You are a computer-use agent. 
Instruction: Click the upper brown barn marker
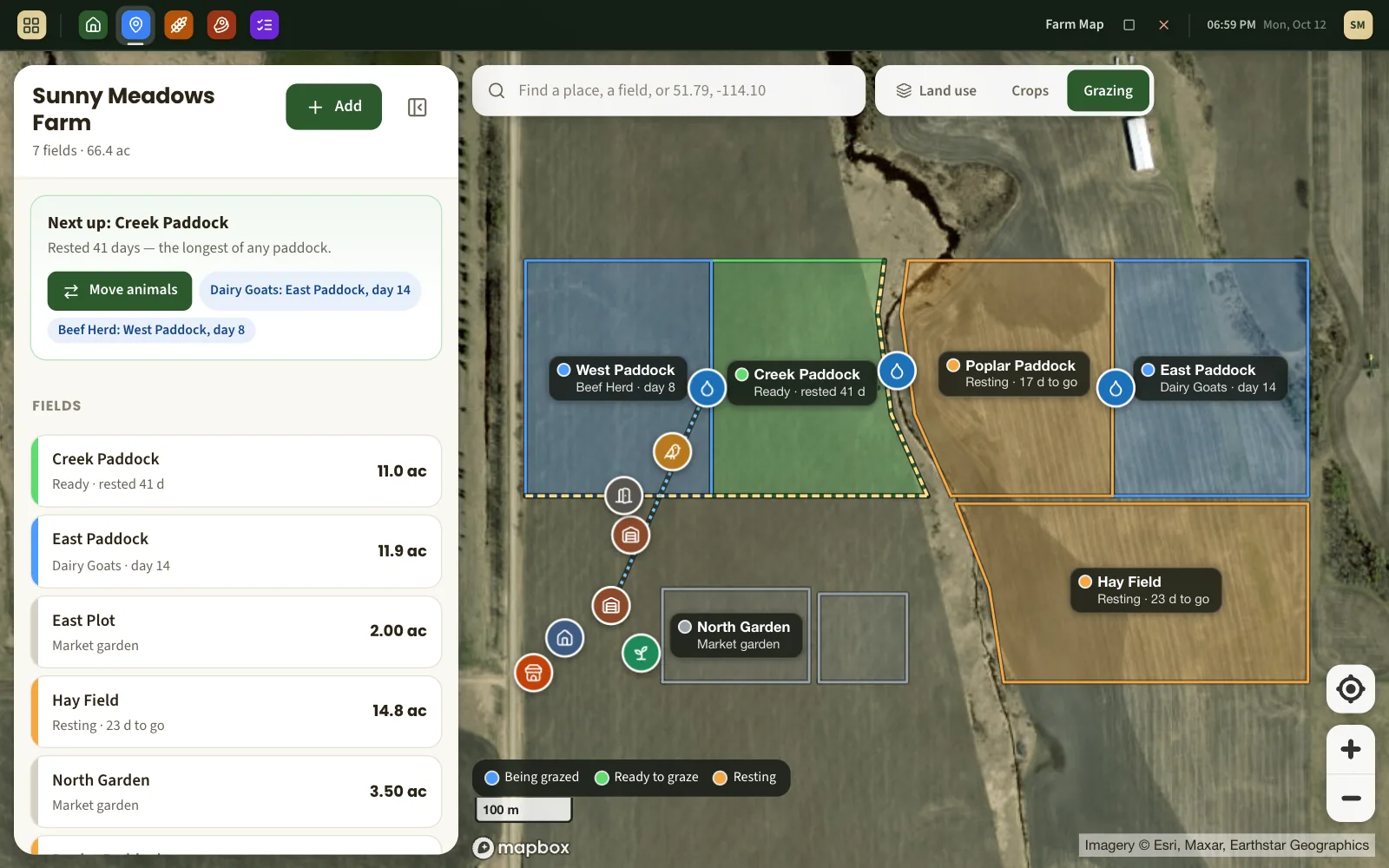pyautogui.click(x=630, y=536)
